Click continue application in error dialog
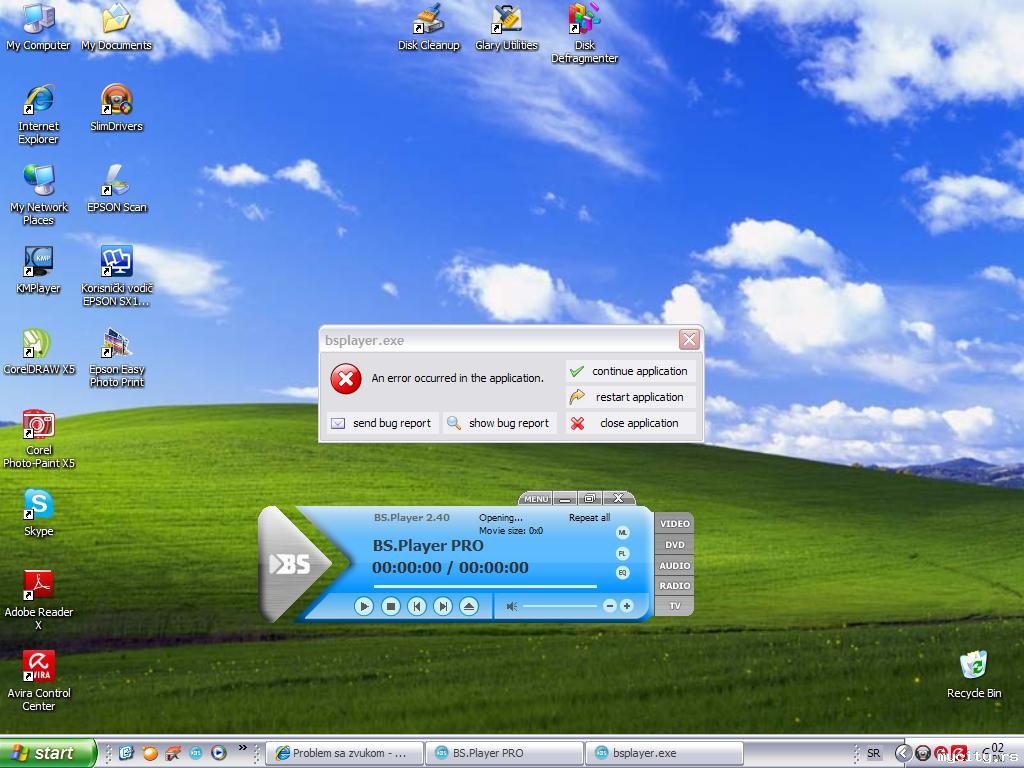 [631, 371]
